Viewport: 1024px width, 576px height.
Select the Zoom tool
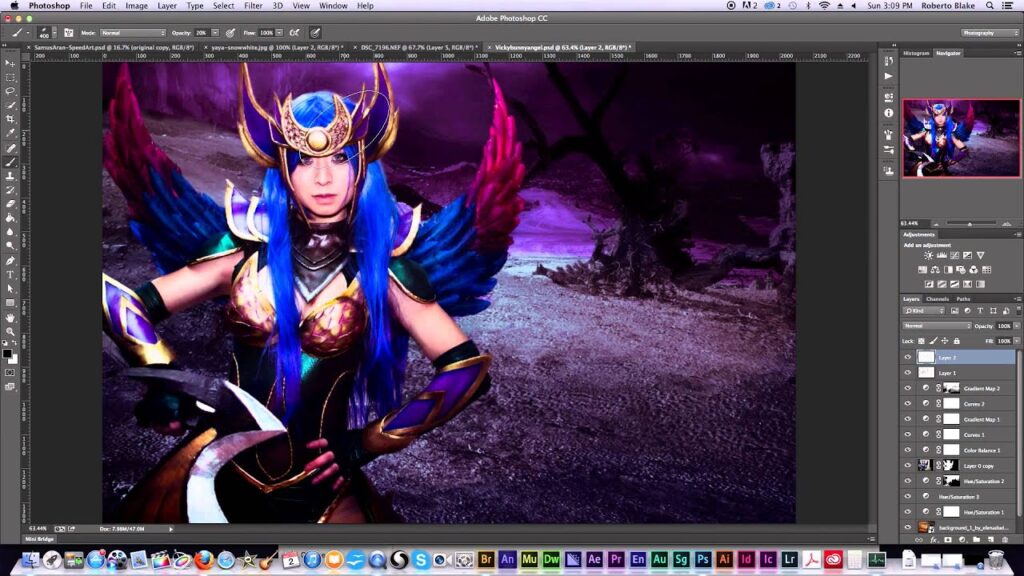(10, 331)
